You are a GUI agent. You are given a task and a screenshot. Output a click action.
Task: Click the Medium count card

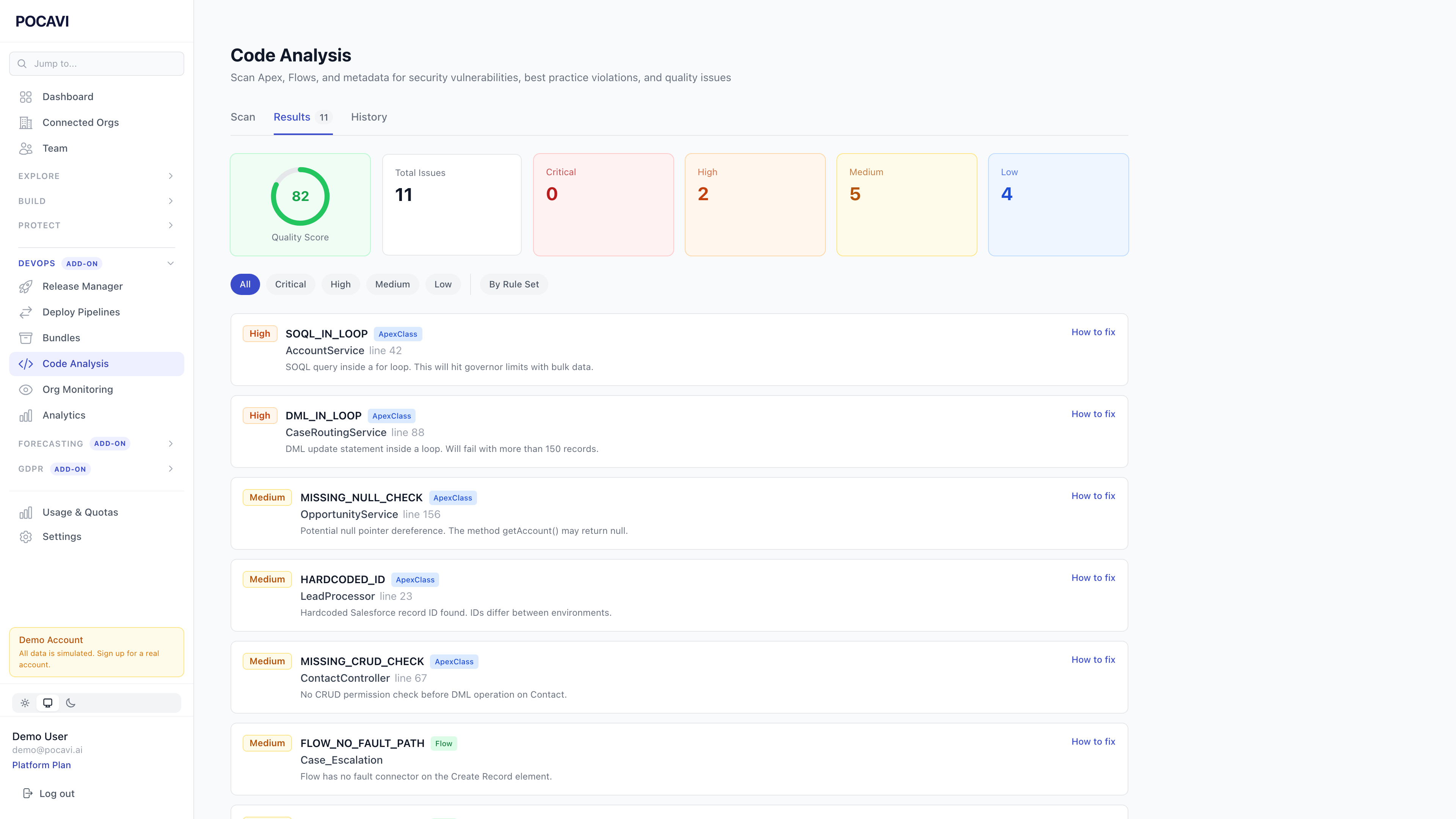(907, 205)
